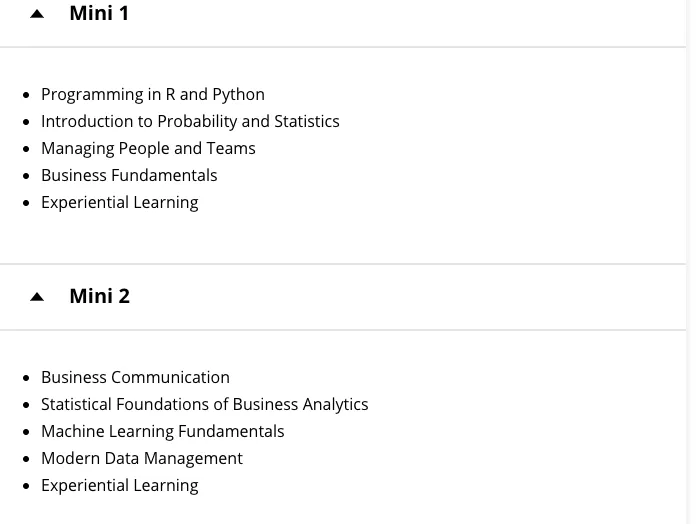696x524 pixels.
Task: Select Statistical Foundations of Business Analytics
Action: [204, 404]
